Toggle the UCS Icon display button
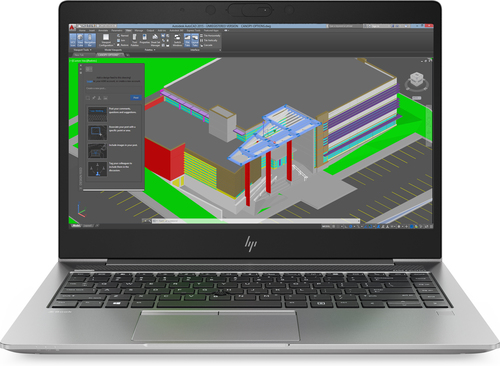Viewport: 500px width, 366px height. point(73,41)
